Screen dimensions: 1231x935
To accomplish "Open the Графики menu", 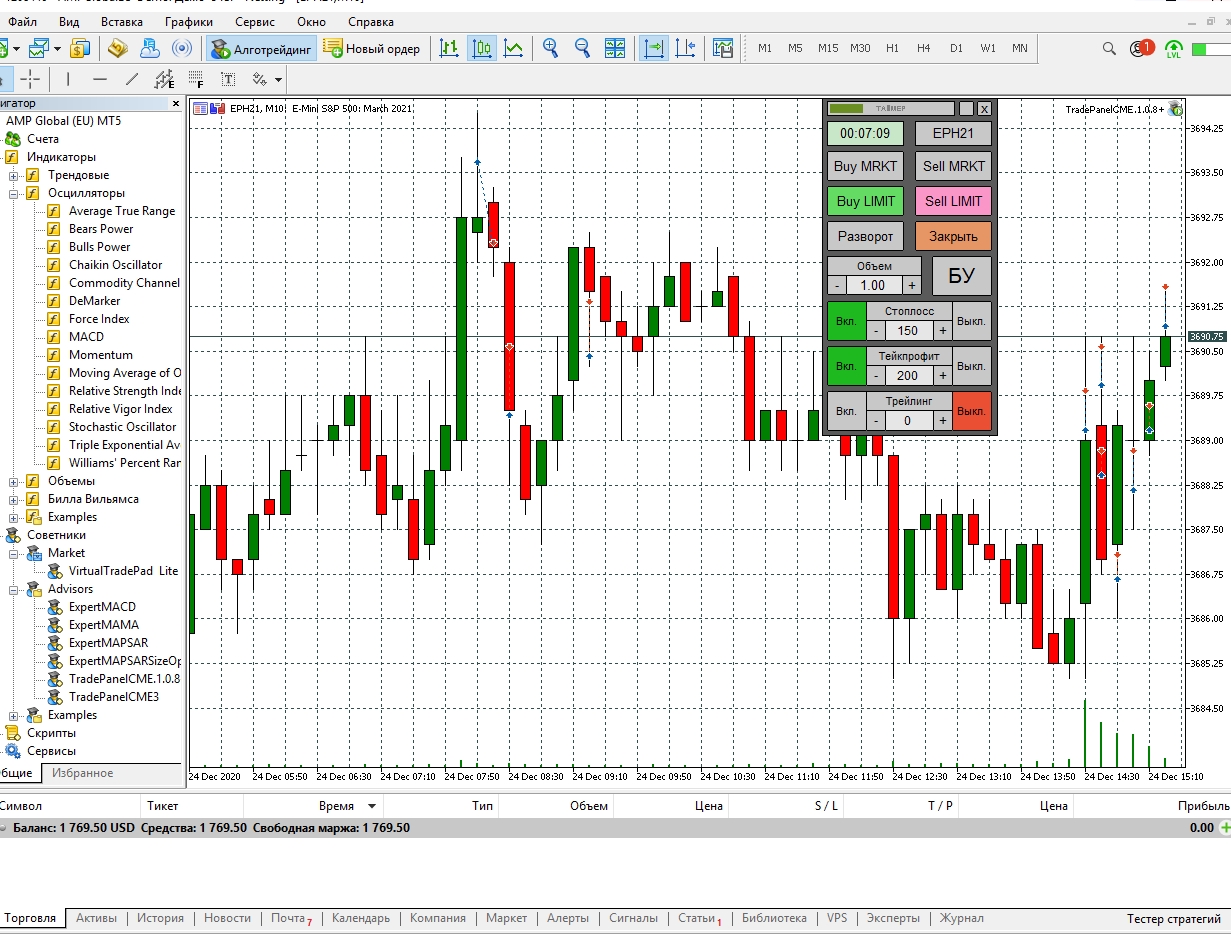I will click(x=189, y=21).
